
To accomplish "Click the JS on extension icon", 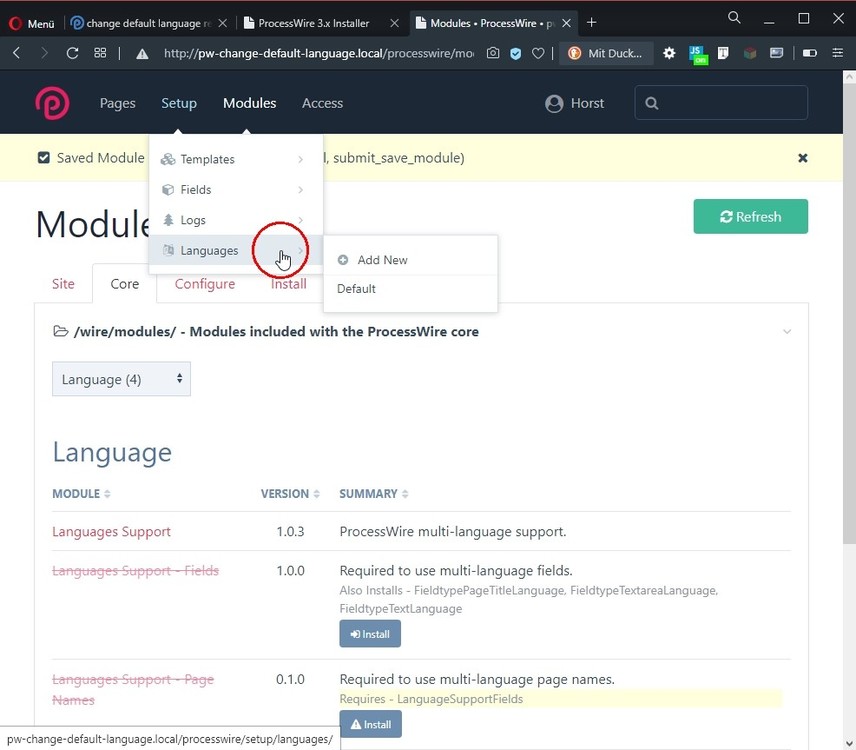I will (x=698, y=54).
